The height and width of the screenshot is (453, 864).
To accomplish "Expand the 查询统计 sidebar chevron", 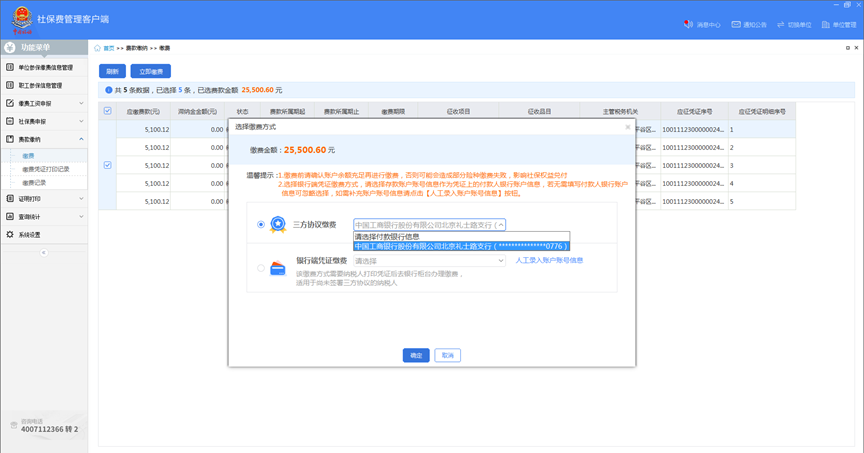I will point(81,217).
